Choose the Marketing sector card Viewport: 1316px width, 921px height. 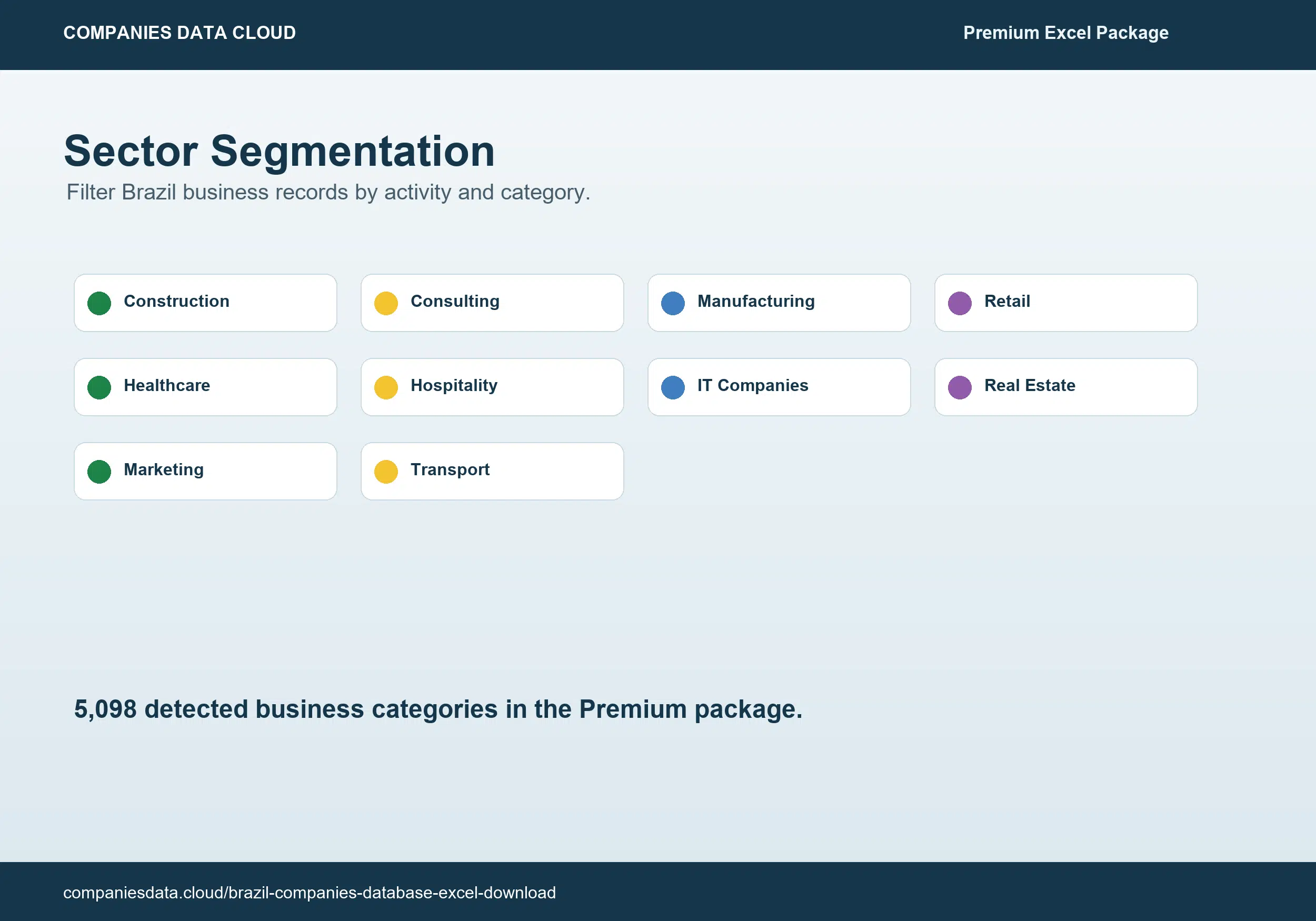pyautogui.click(x=205, y=471)
